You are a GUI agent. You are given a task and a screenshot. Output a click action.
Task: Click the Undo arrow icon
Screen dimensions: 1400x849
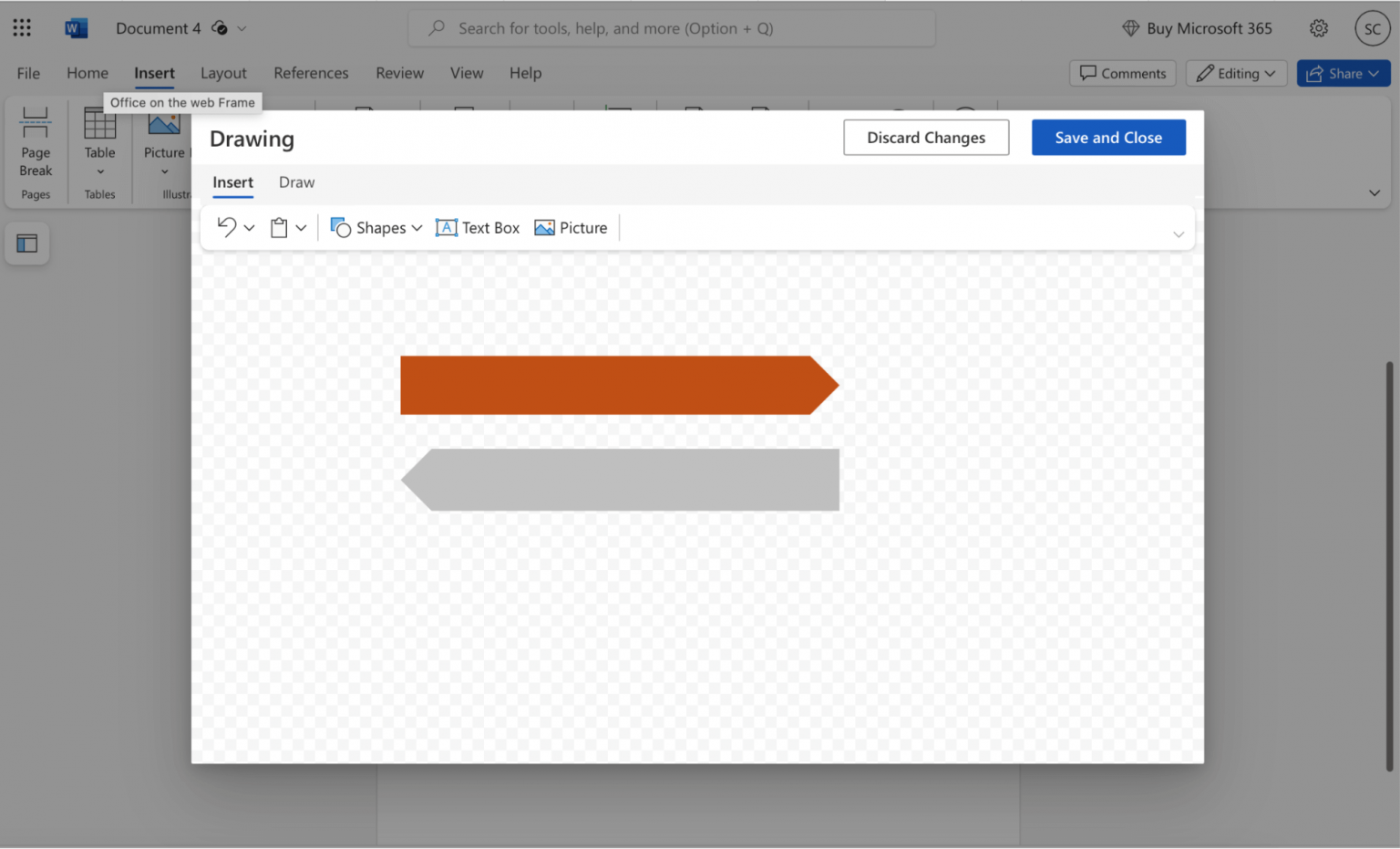point(226,227)
